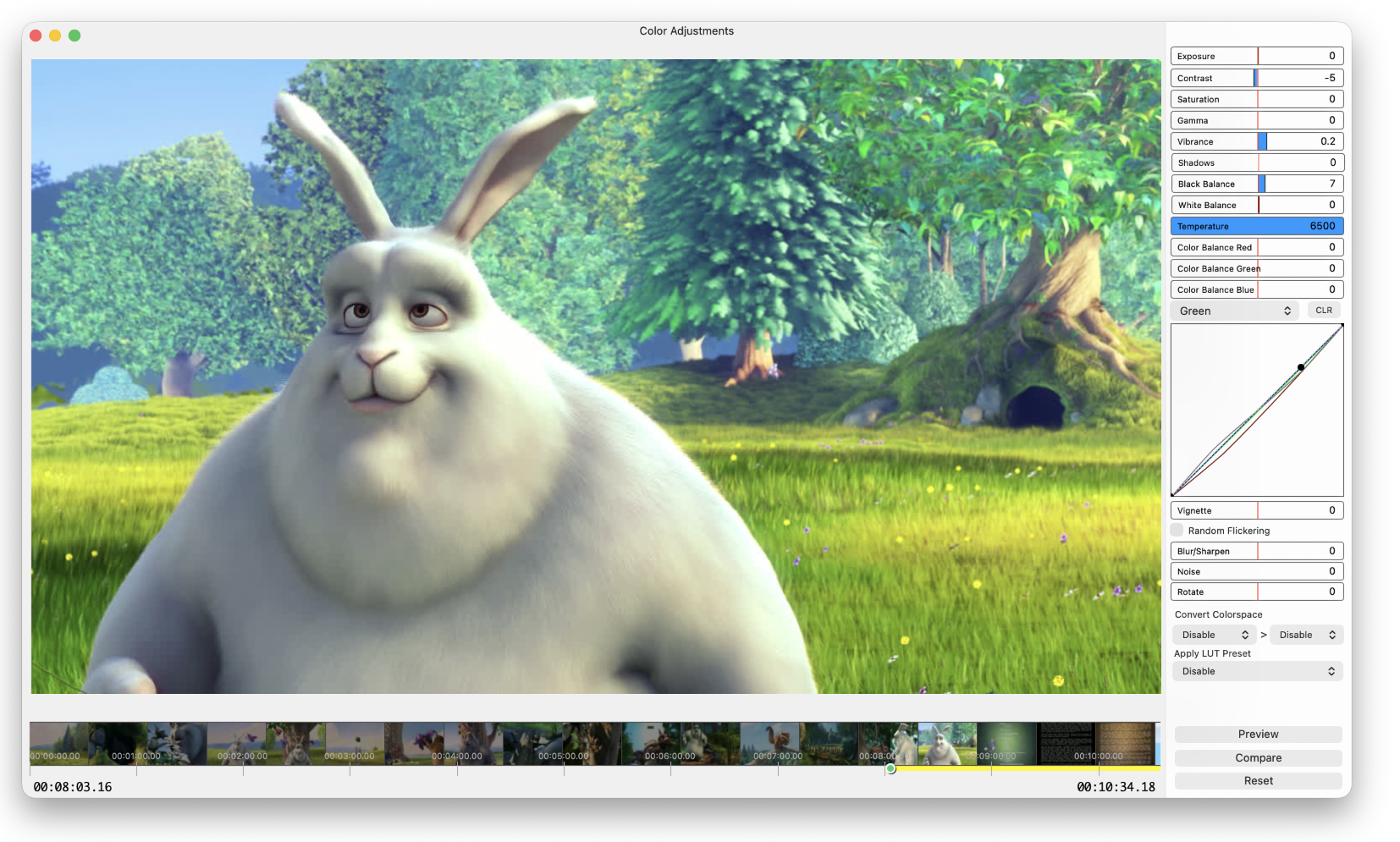Open the target colorspace Disable dropdown

click(x=1307, y=635)
